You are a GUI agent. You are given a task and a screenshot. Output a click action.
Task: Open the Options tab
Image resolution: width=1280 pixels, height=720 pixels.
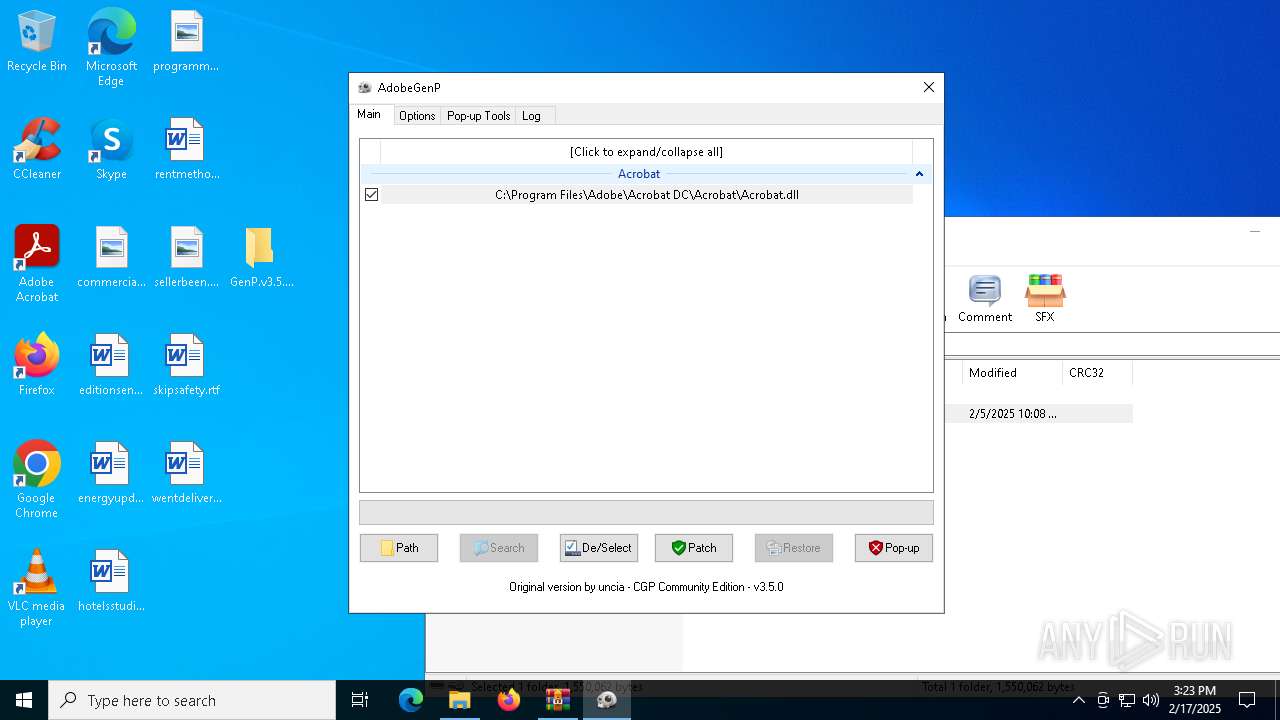(417, 116)
